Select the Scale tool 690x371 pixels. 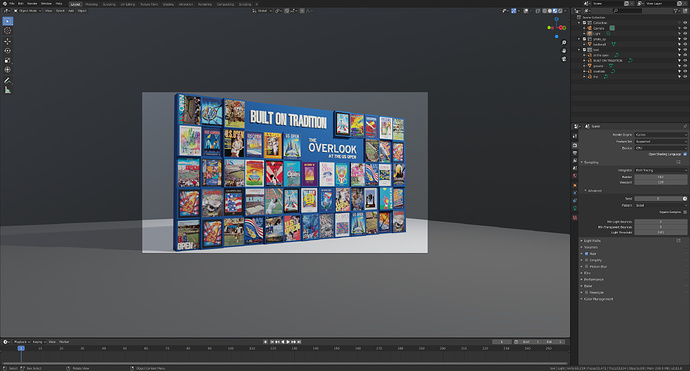pyautogui.click(x=7, y=60)
